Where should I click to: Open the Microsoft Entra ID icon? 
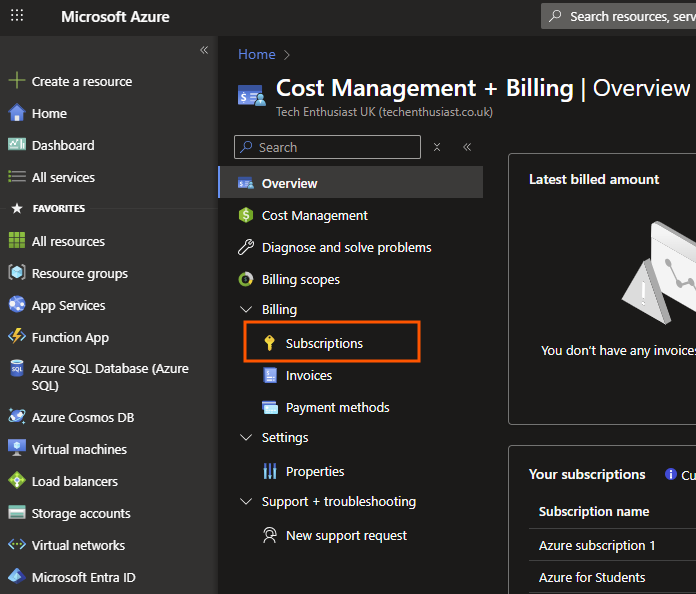(x=16, y=577)
